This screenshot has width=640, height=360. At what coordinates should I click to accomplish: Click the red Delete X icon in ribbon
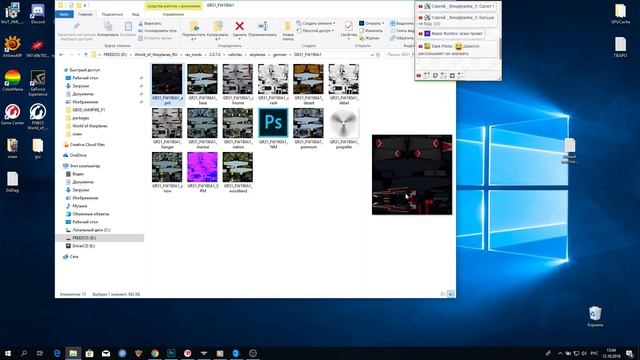tap(240, 27)
